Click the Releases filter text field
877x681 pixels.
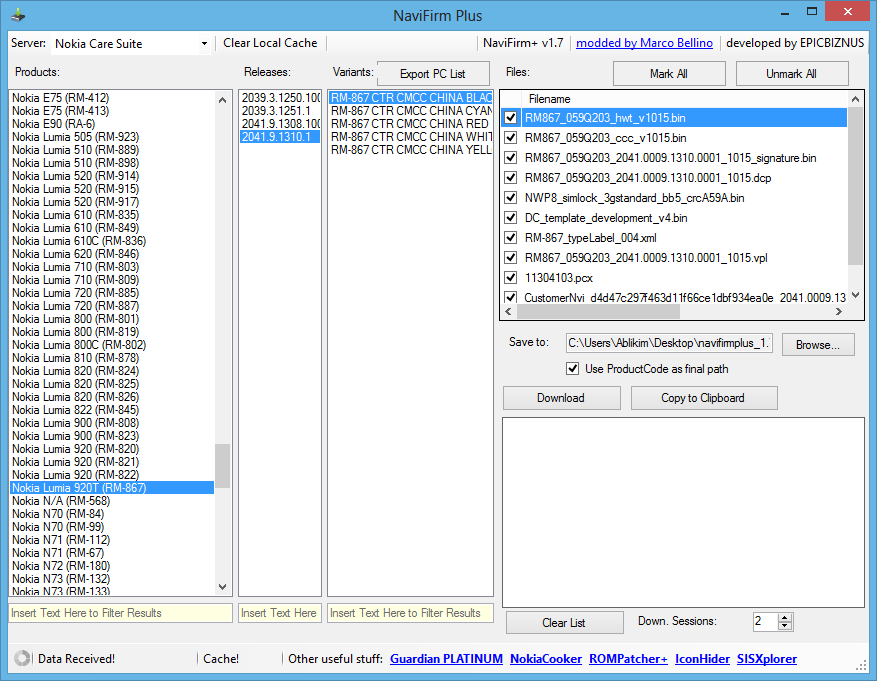[280, 613]
